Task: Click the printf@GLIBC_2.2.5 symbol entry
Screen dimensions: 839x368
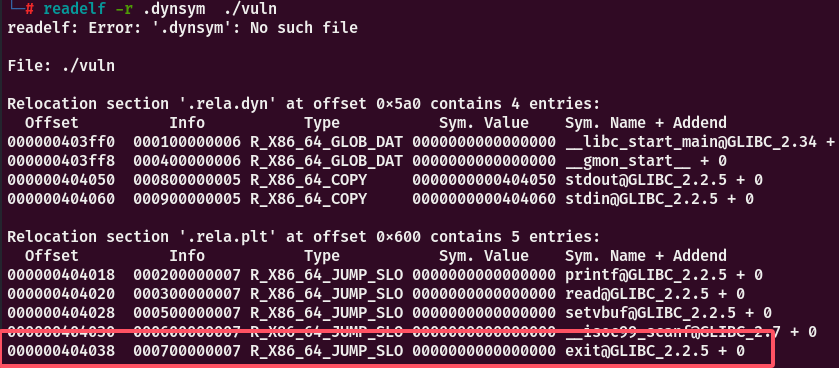Action: coord(646,275)
